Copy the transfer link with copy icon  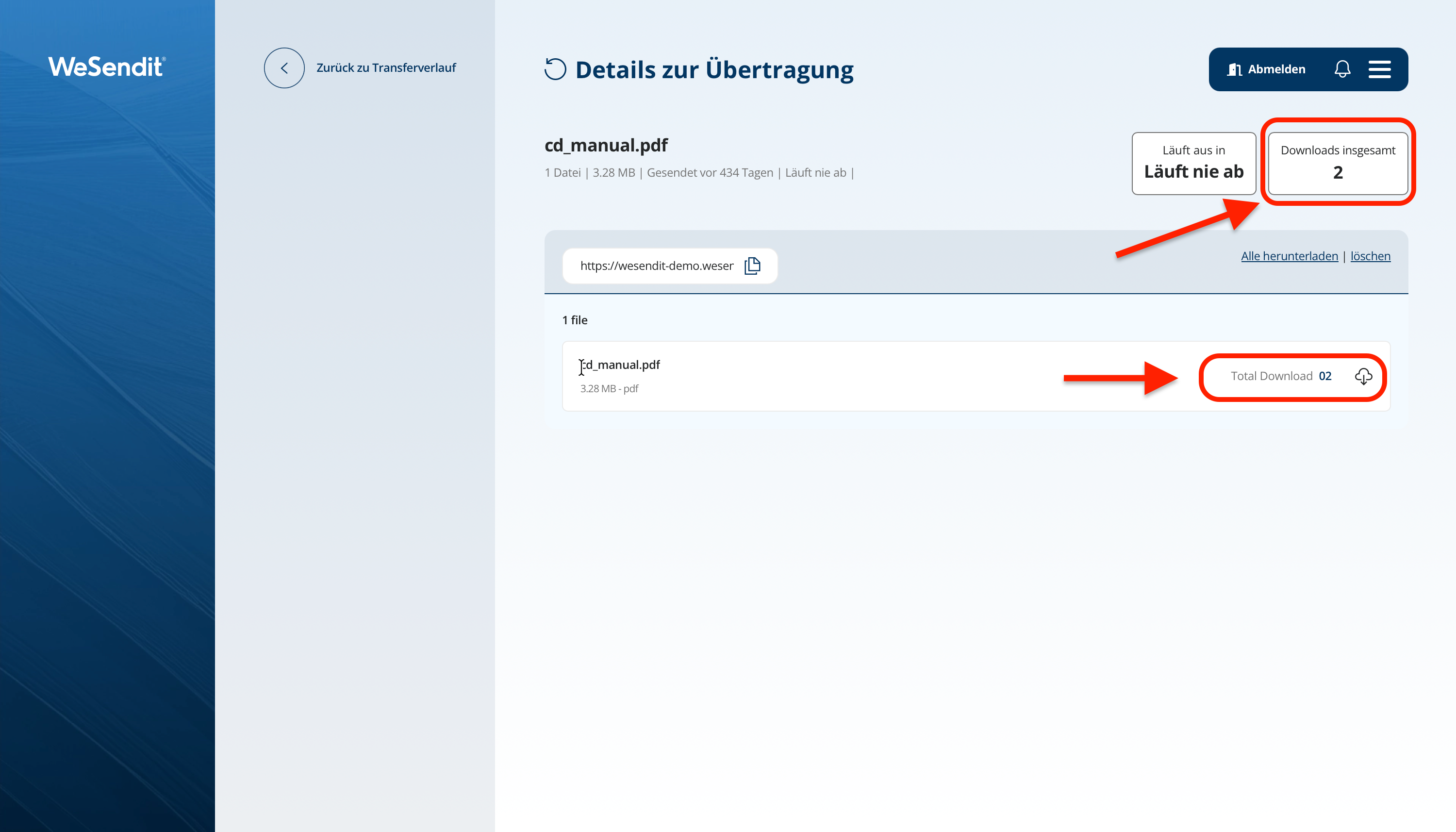752,266
